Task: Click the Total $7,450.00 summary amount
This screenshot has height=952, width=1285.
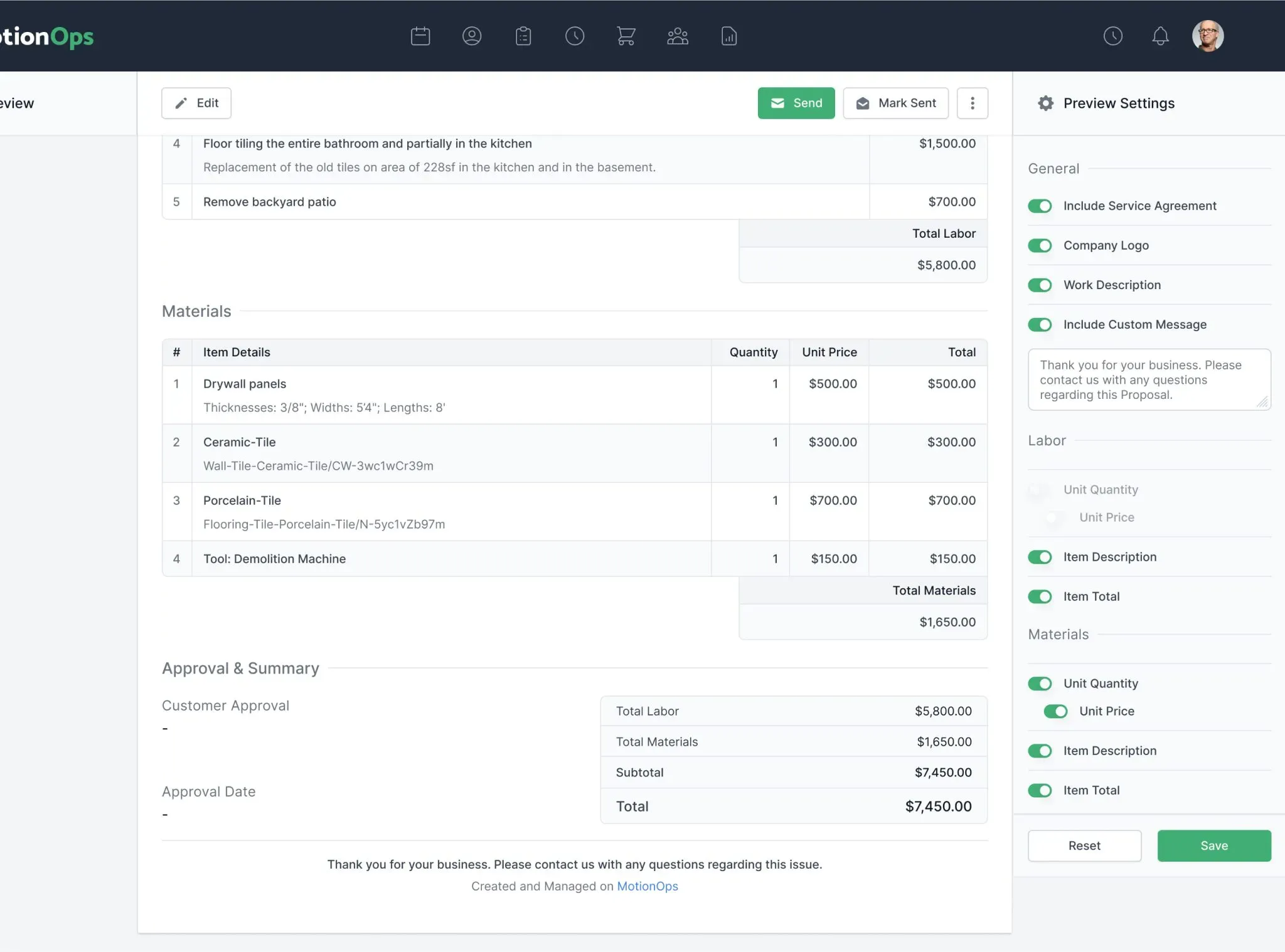Action: (938, 807)
